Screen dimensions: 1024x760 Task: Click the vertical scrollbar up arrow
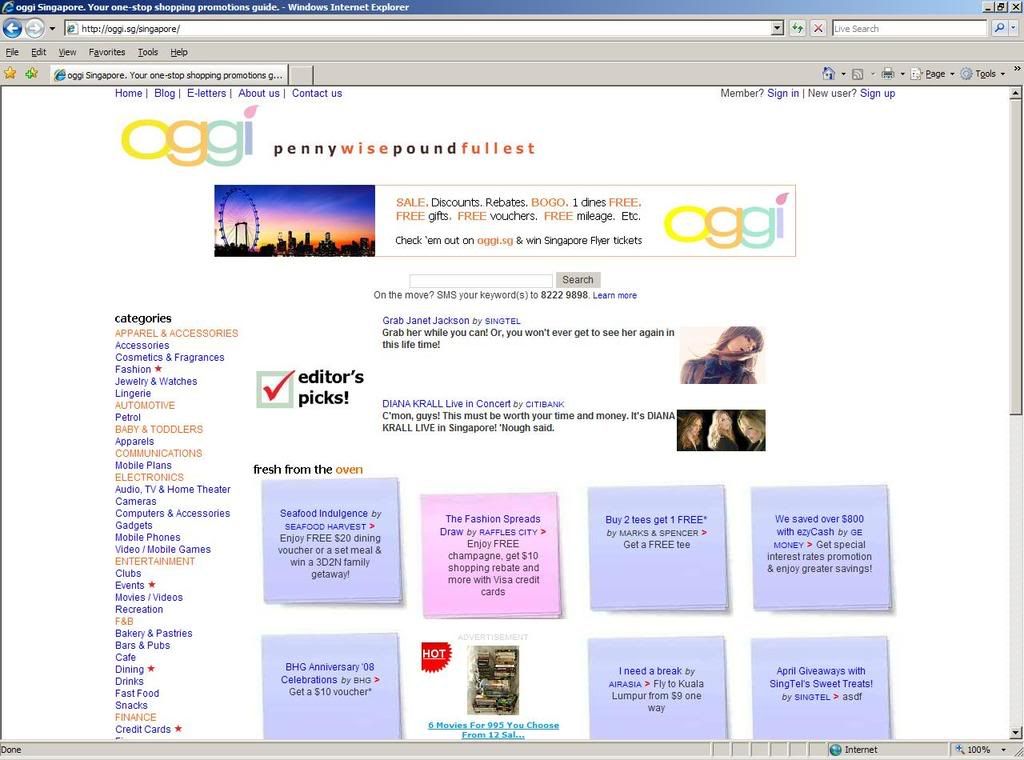pos(1016,93)
